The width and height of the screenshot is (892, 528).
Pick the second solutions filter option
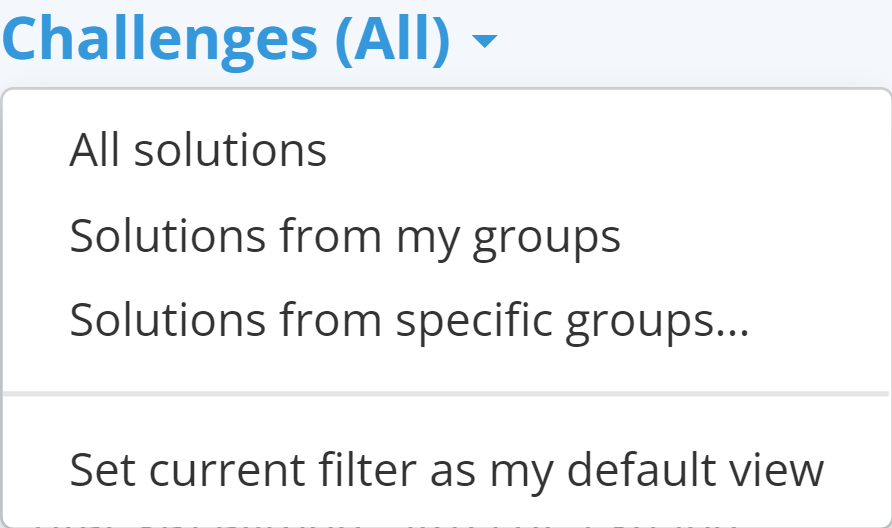tap(345, 236)
